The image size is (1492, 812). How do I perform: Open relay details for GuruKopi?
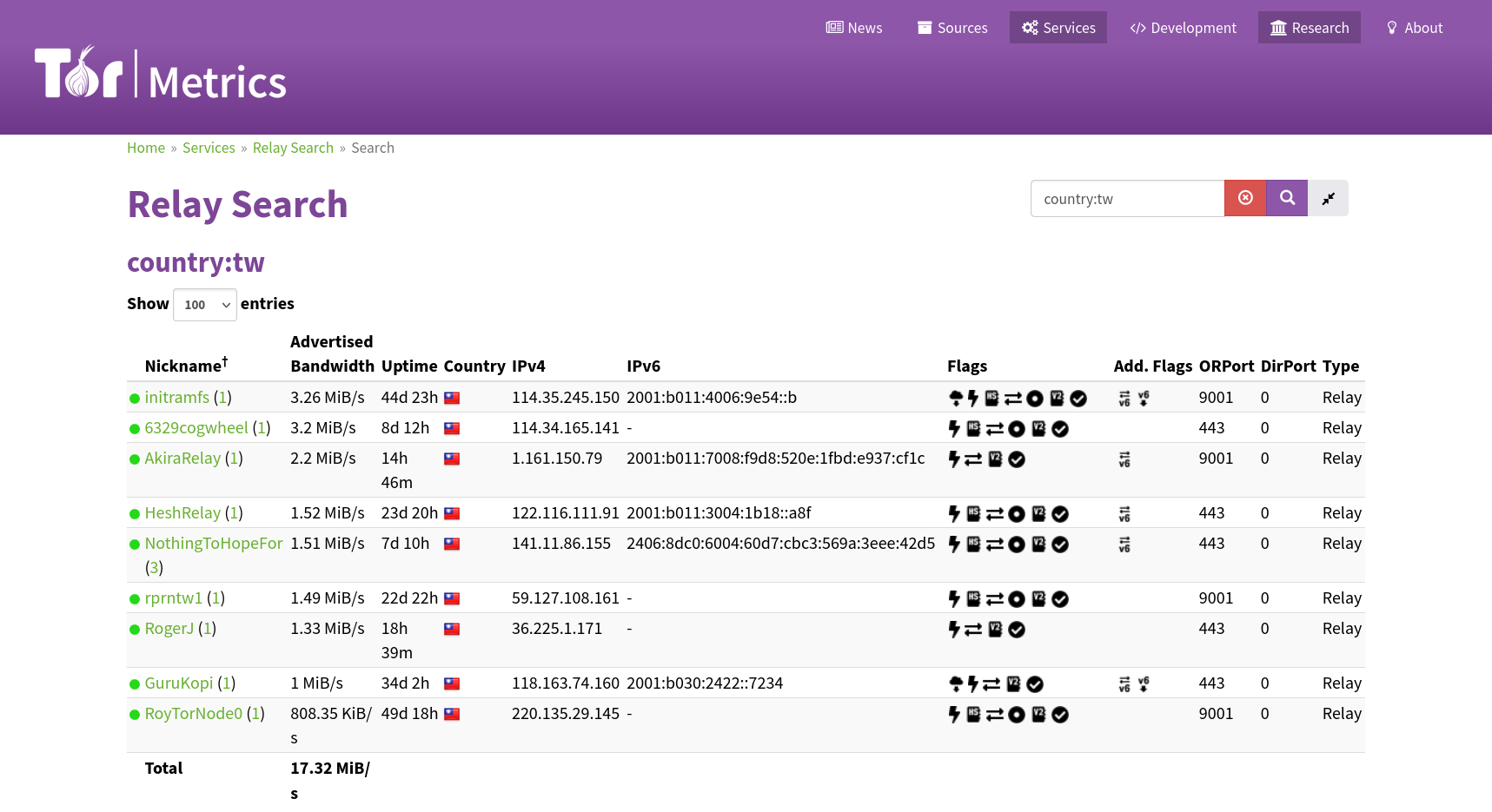coord(179,683)
